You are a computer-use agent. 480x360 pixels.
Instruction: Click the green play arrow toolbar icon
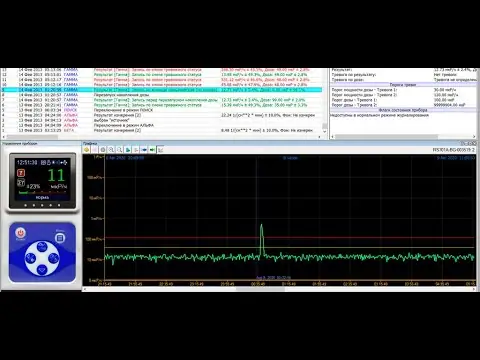click(x=128, y=150)
